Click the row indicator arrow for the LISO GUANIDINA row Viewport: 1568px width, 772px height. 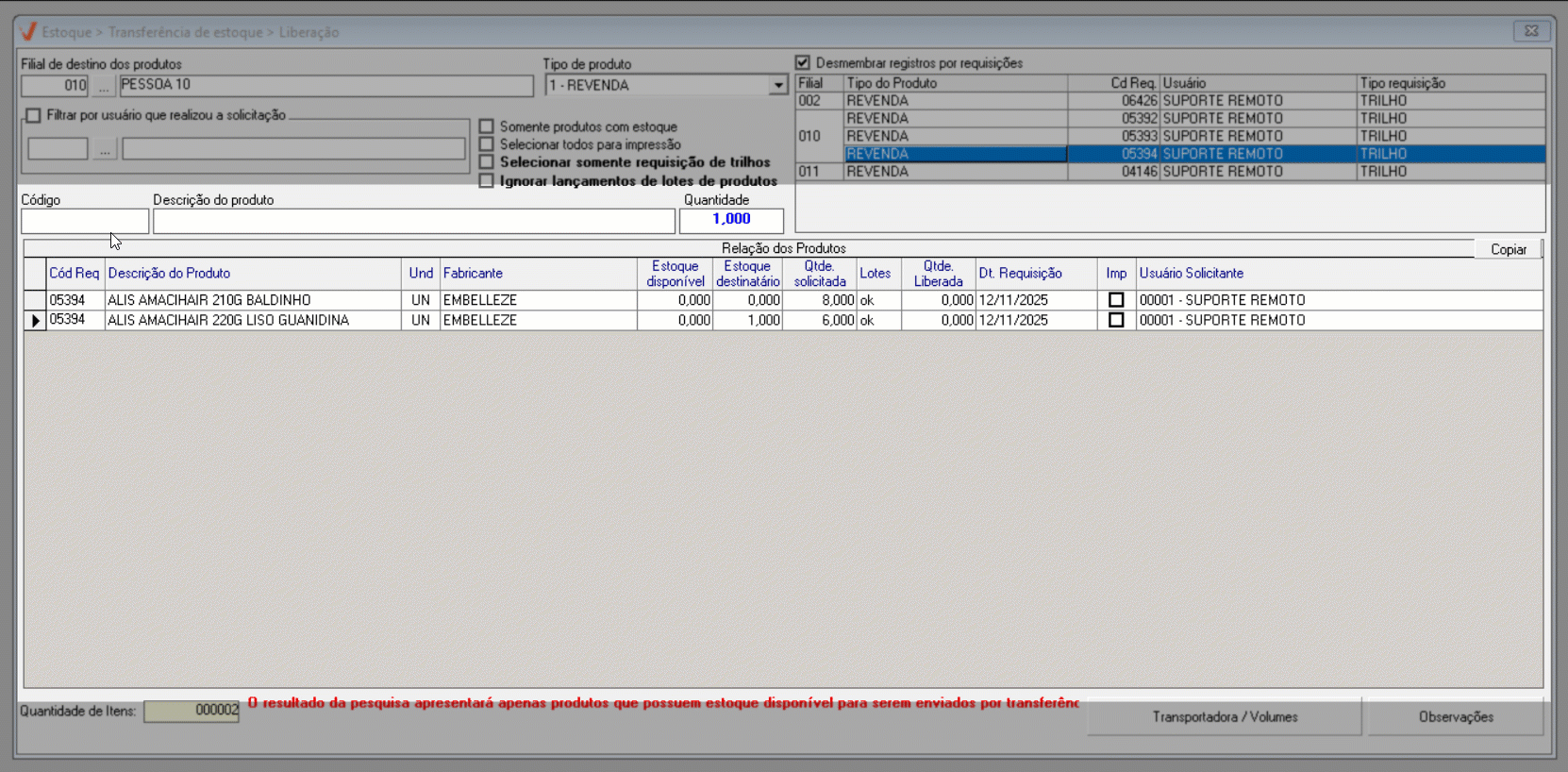[x=35, y=320]
